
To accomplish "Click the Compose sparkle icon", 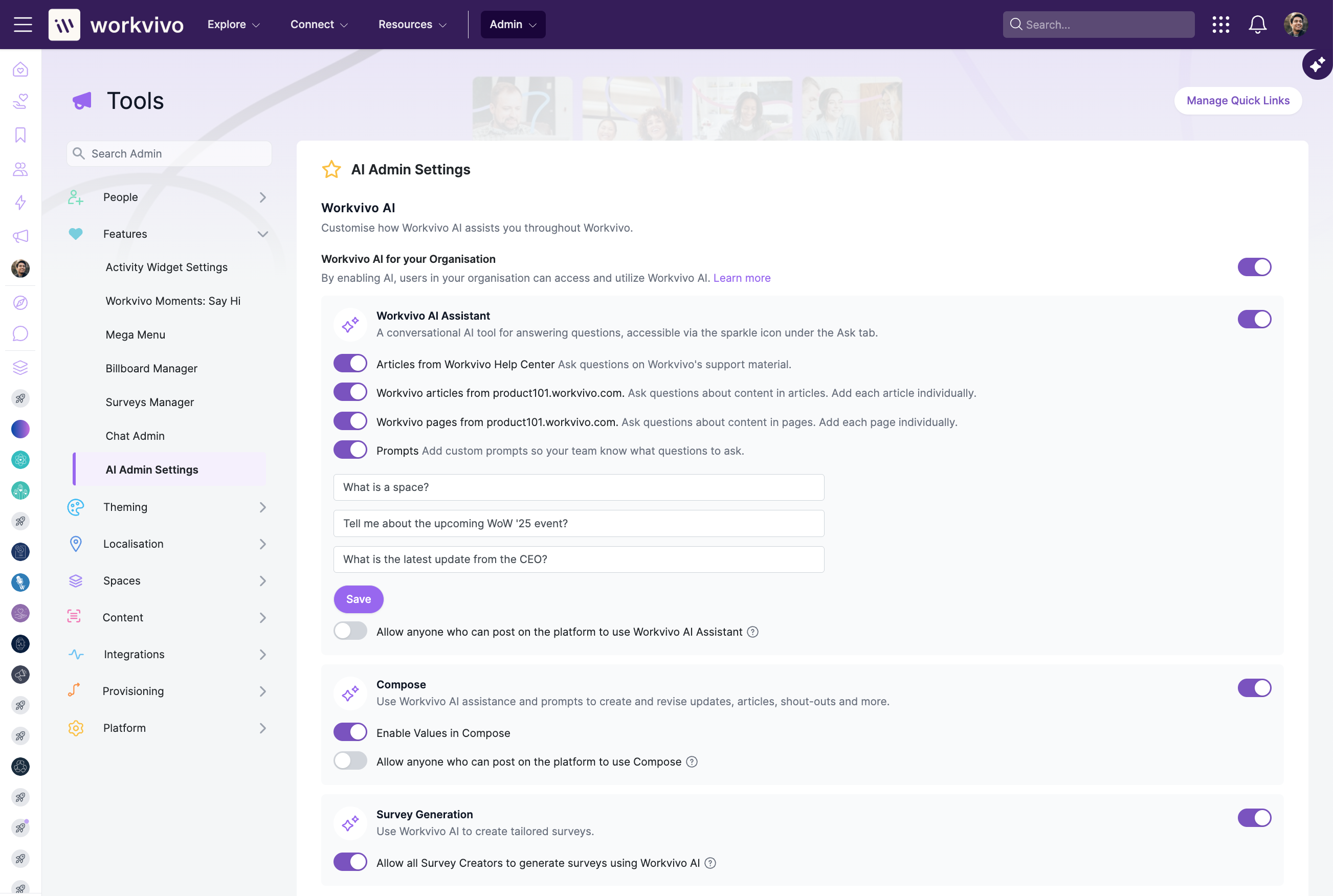I will (350, 693).
